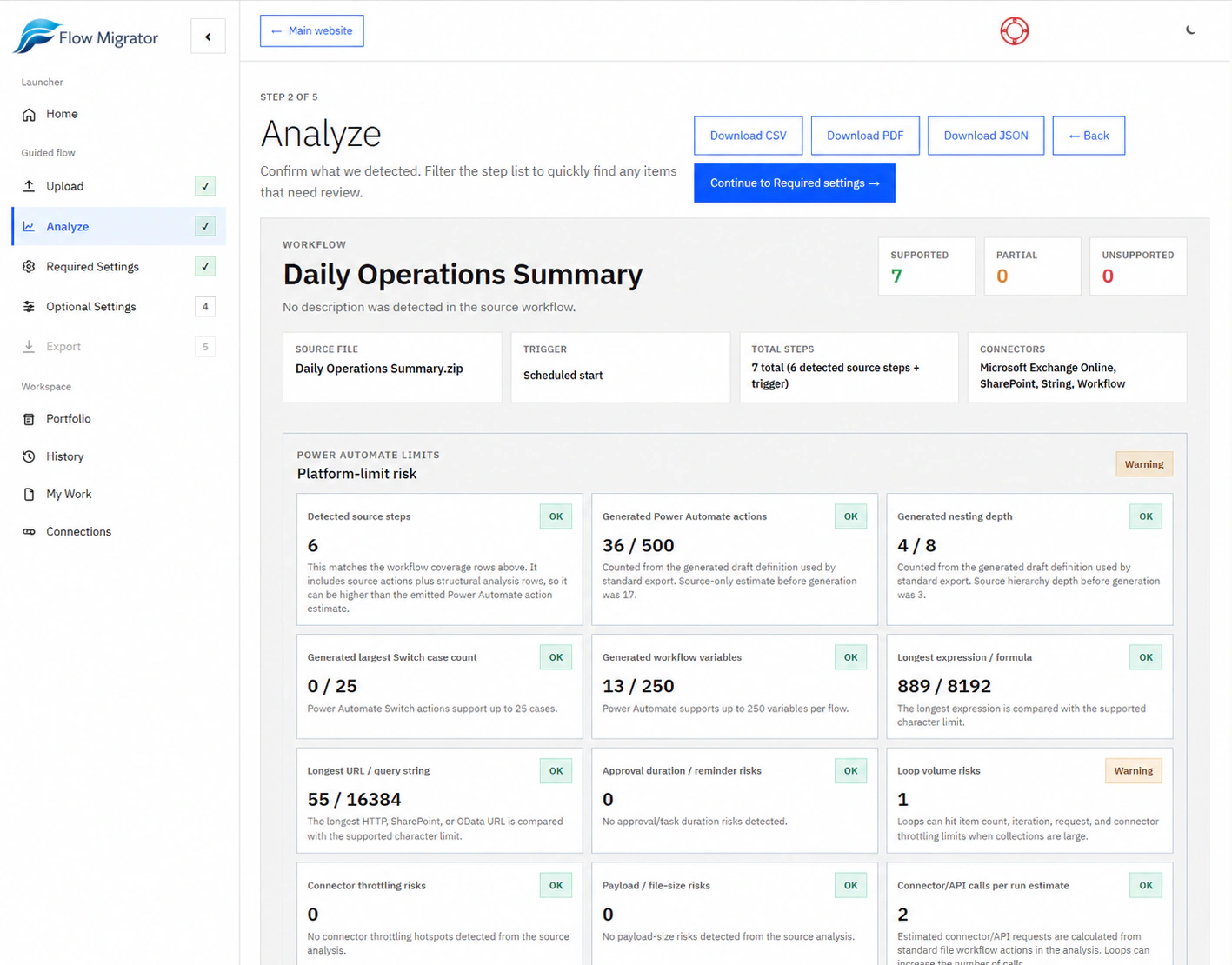Open Portfolio in the Workspace section
This screenshot has height=965, width=1232.
[118, 419]
